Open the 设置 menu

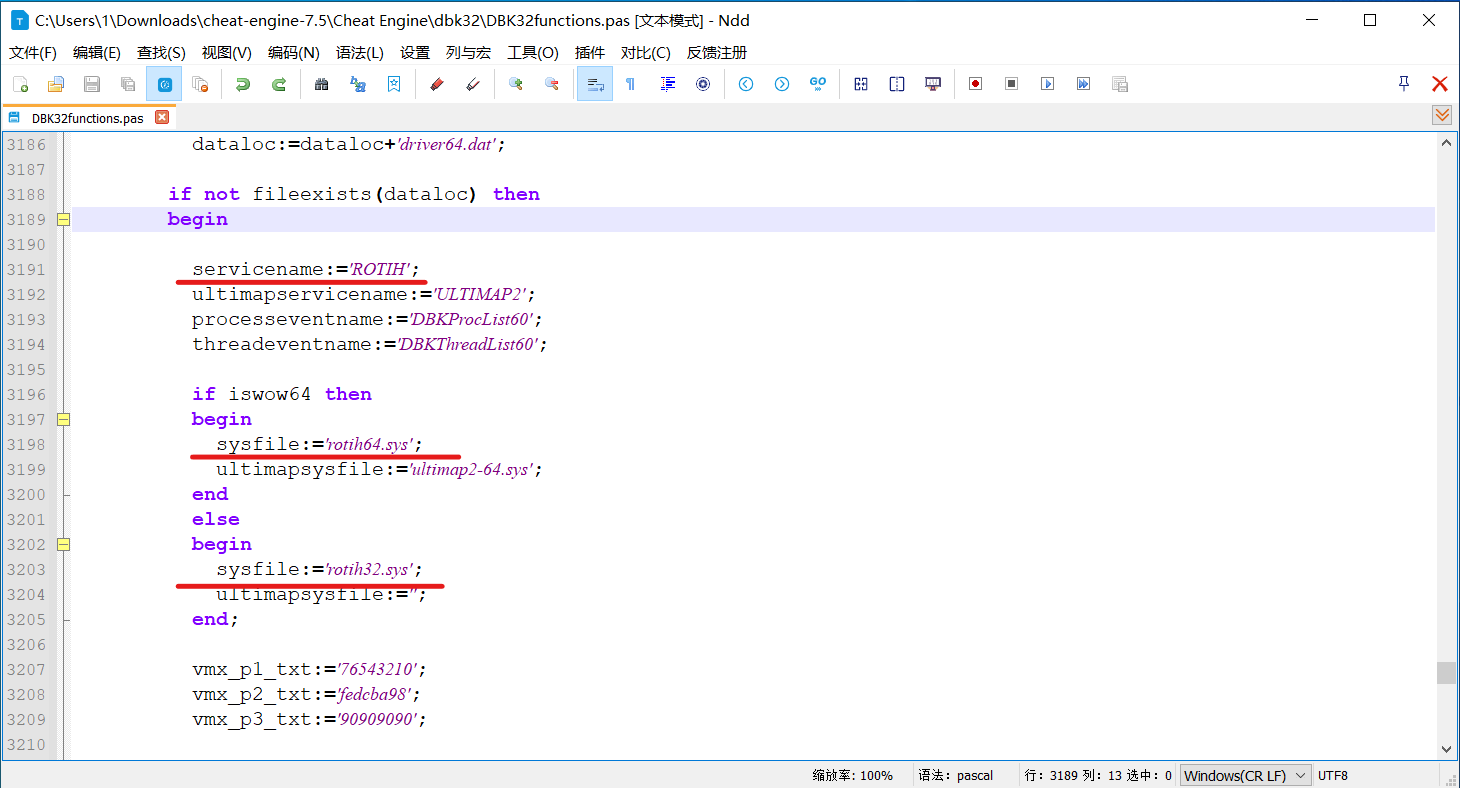415,53
